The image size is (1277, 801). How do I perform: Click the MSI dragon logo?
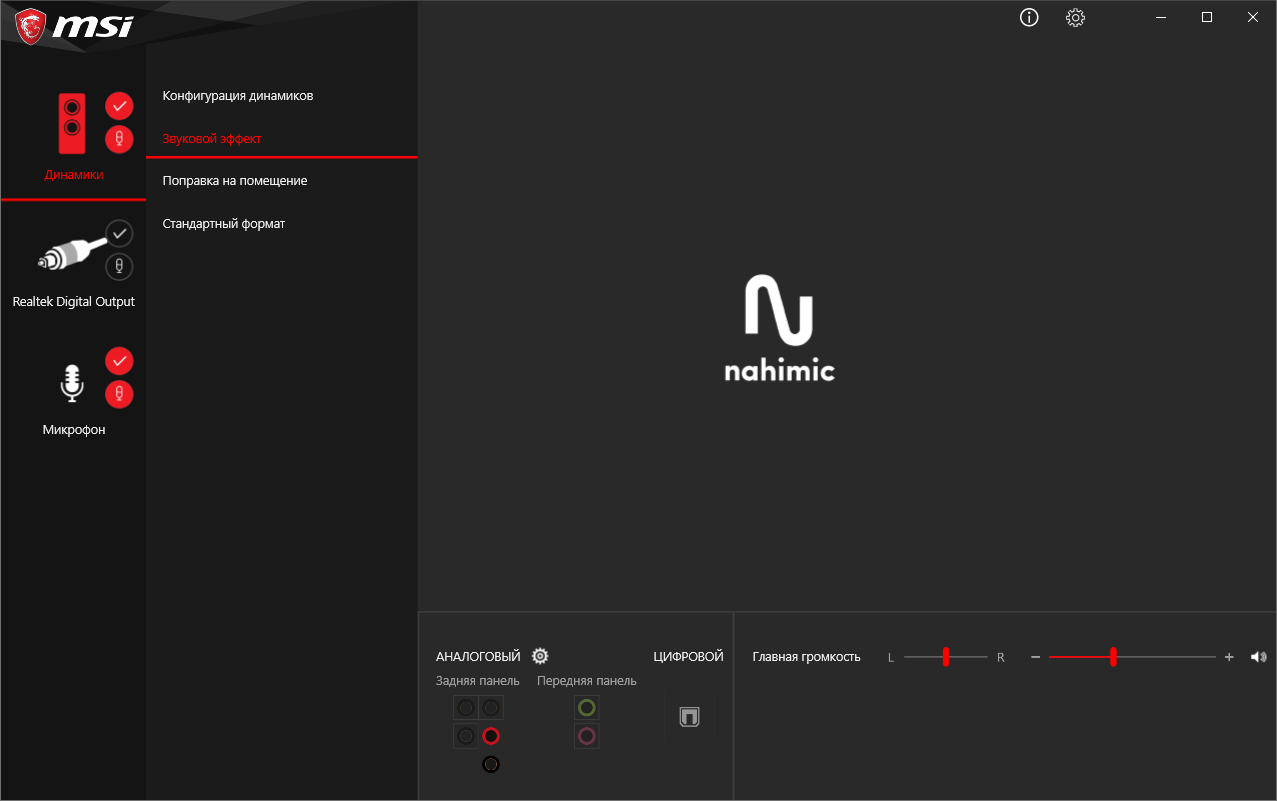tap(30, 25)
